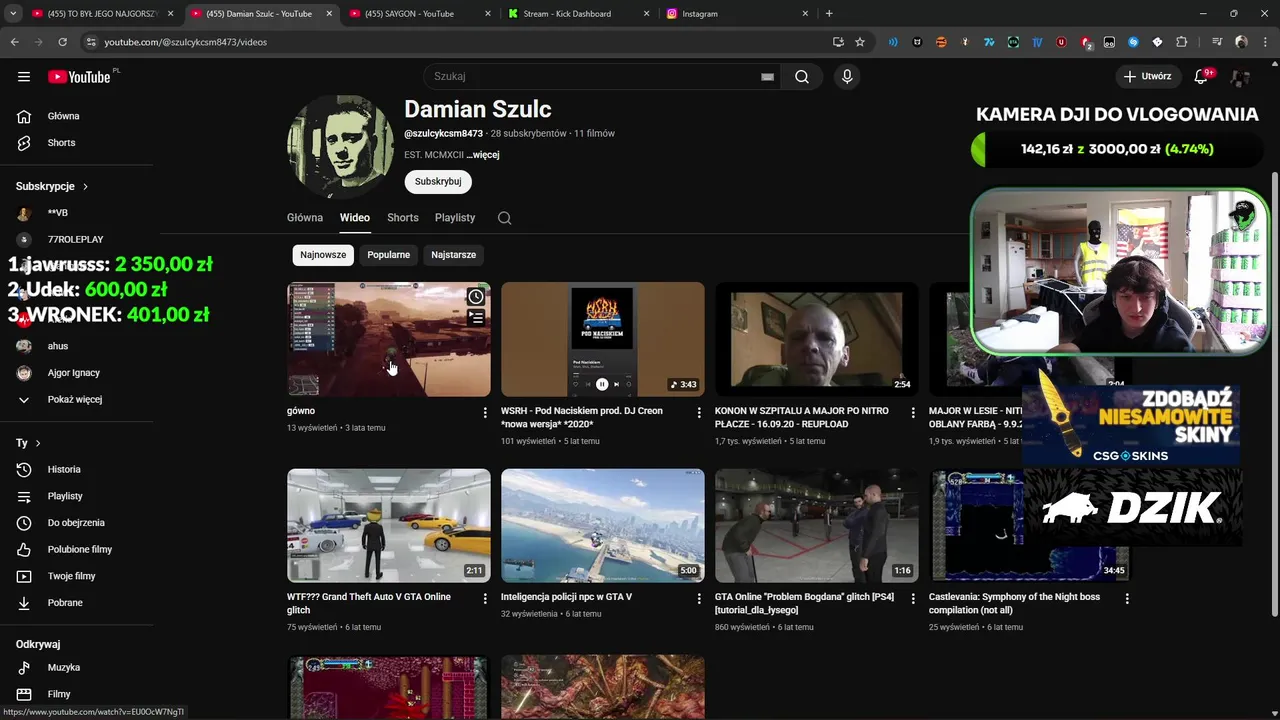Open the on-screen keyboard icon in search
Viewport: 1280px width, 720px height.
click(x=767, y=77)
